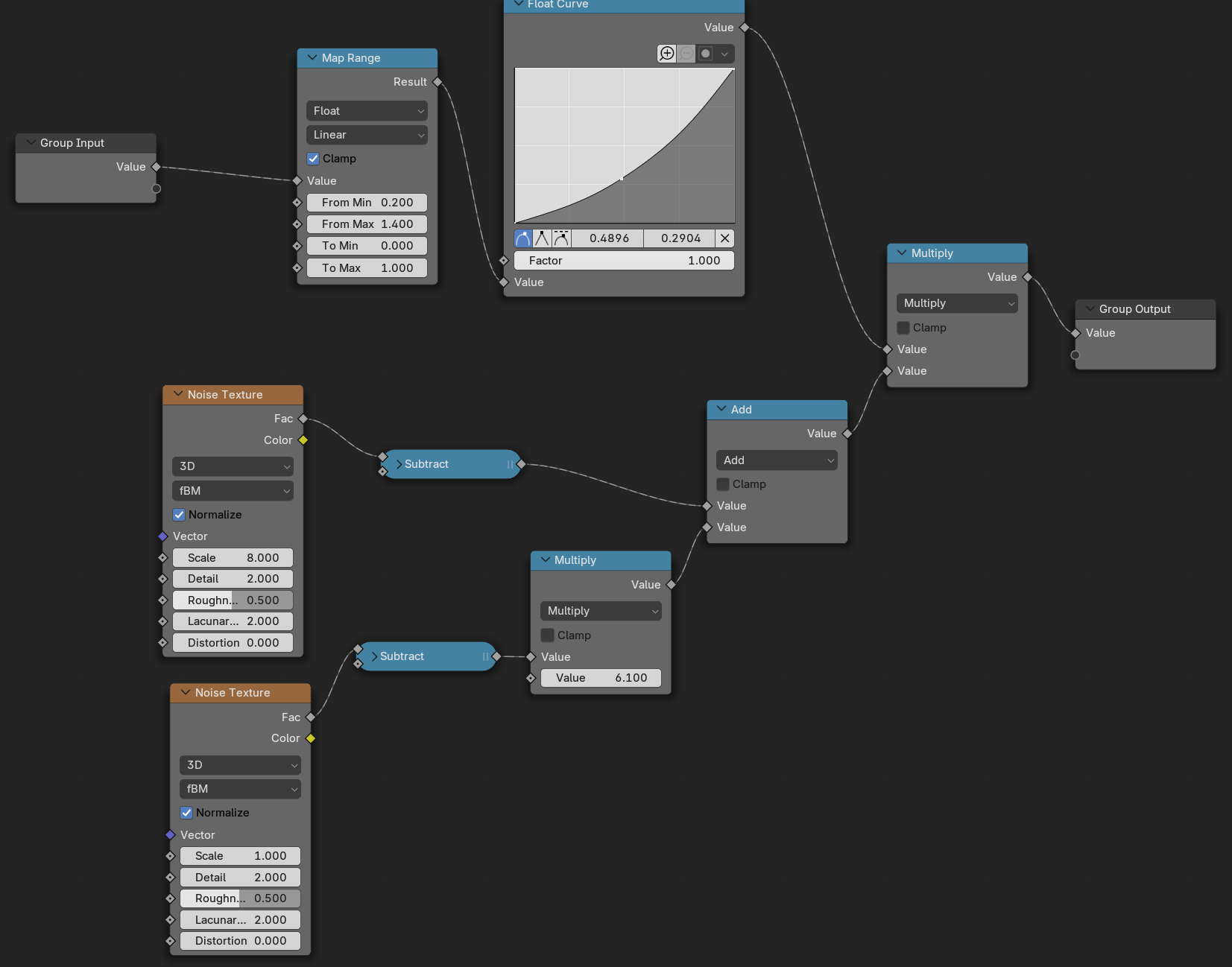Click the zoom in icon on Float Curve
1232x967 pixels.
point(667,54)
